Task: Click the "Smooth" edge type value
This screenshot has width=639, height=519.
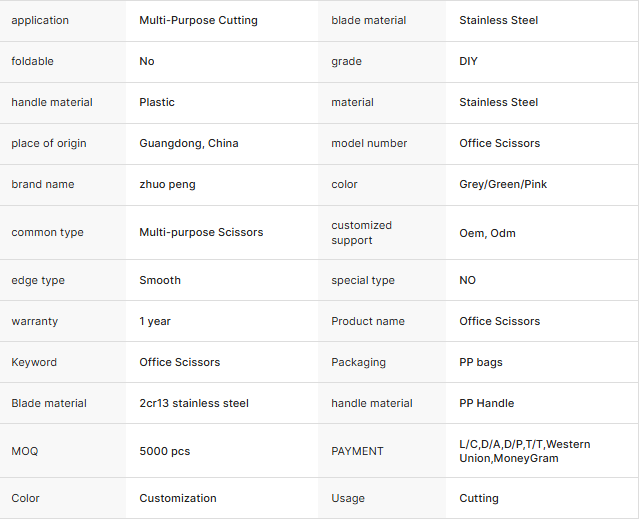Action: point(160,280)
